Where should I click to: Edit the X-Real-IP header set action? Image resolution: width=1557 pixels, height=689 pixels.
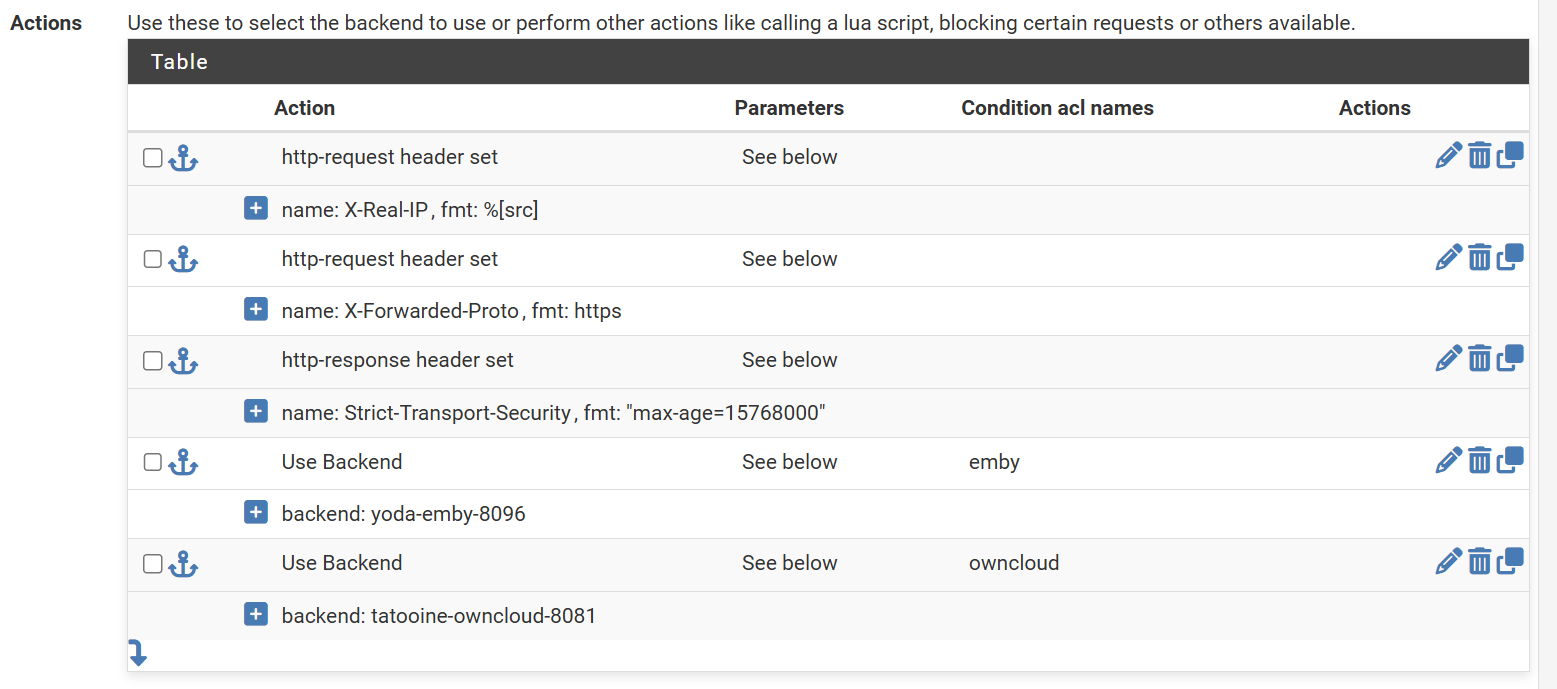pyautogui.click(x=1448, y=156)
